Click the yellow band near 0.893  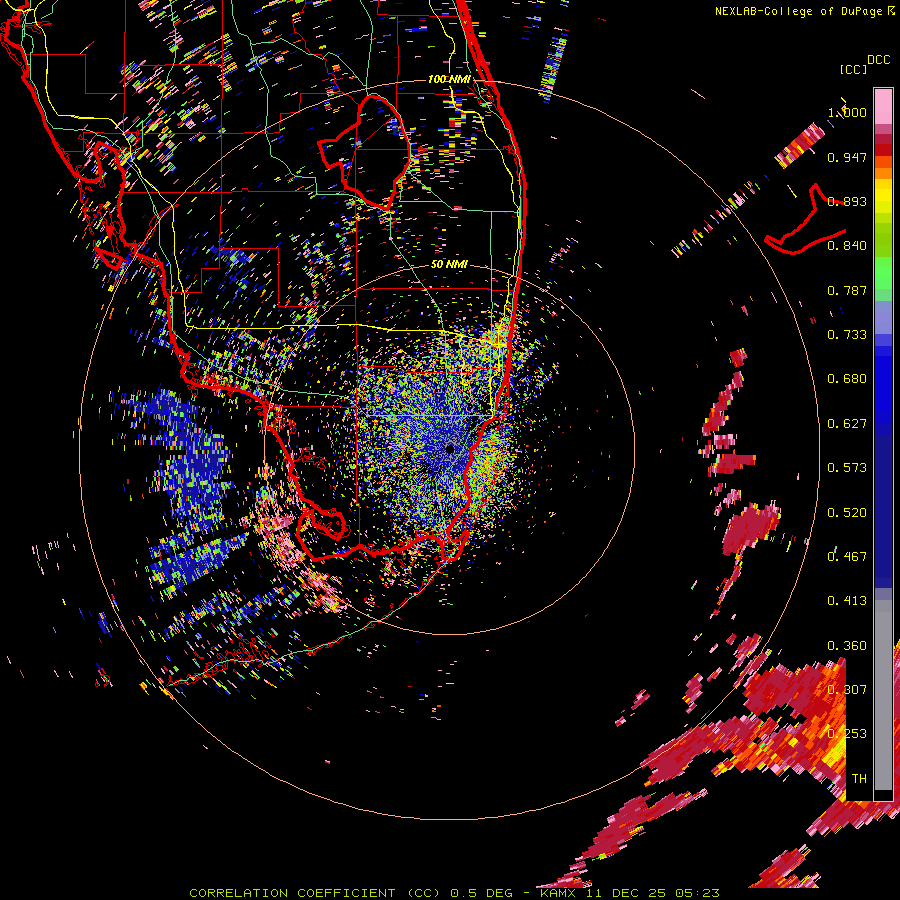[x=883, y=196]
